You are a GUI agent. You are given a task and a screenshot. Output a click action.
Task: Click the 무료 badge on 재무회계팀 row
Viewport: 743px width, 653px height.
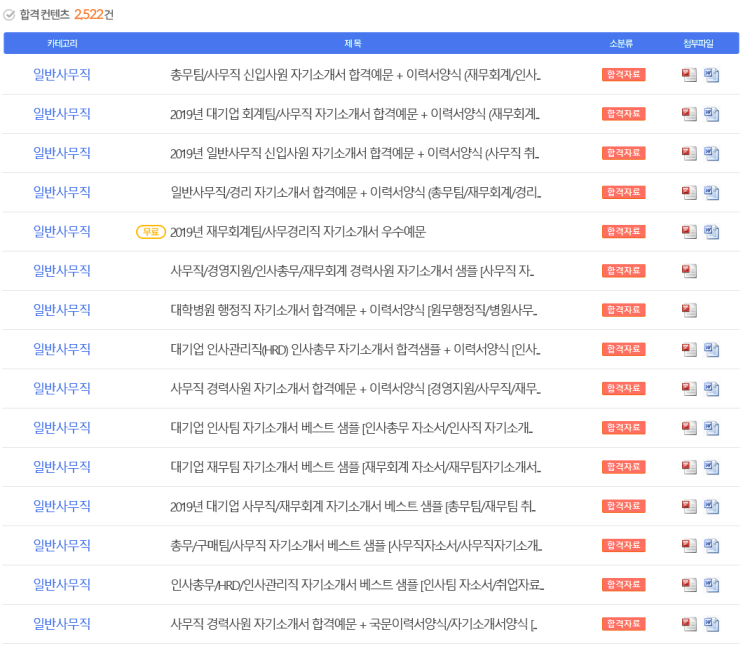point(151,232)
